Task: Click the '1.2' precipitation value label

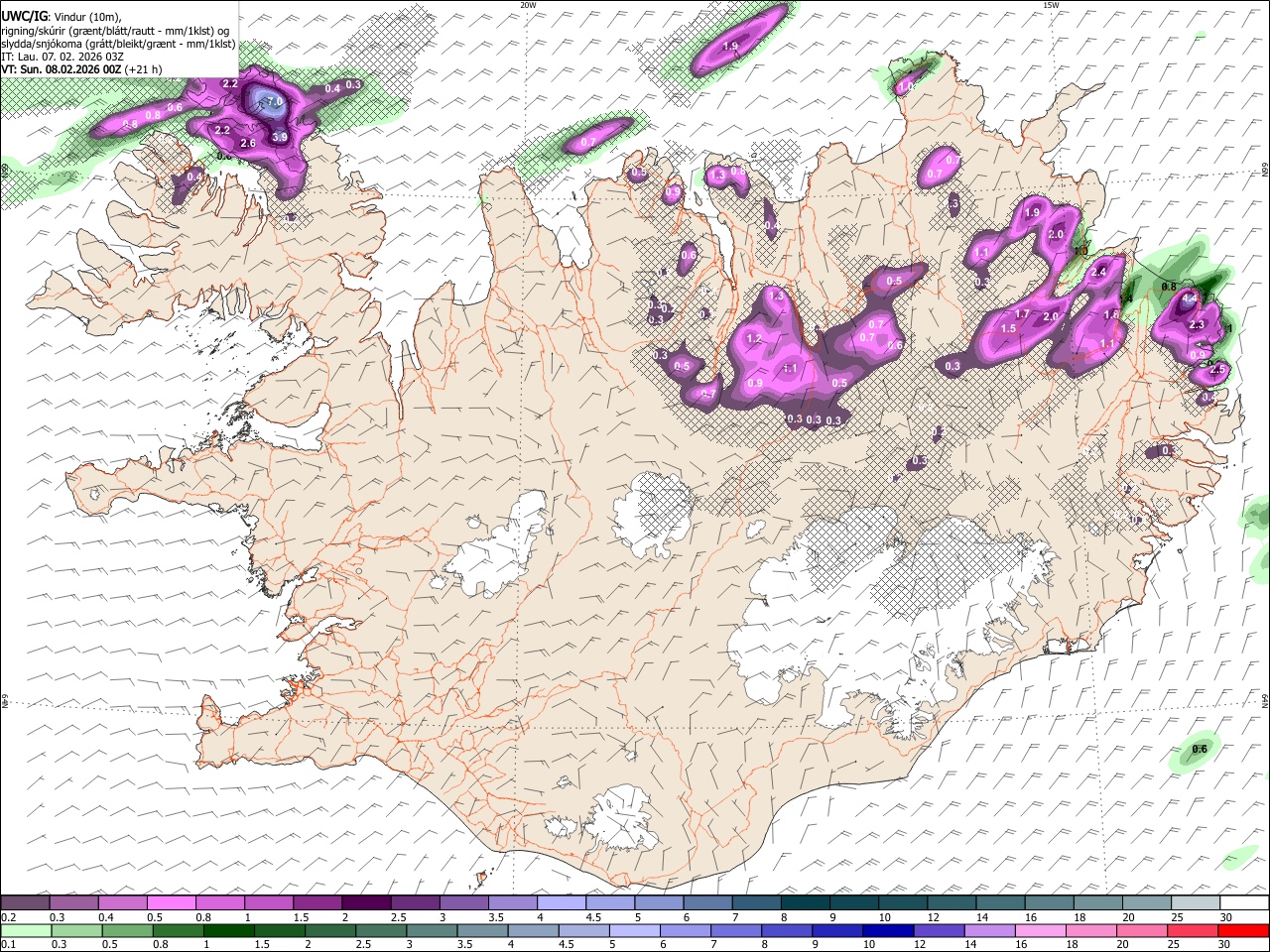Action: coord(754,338)
